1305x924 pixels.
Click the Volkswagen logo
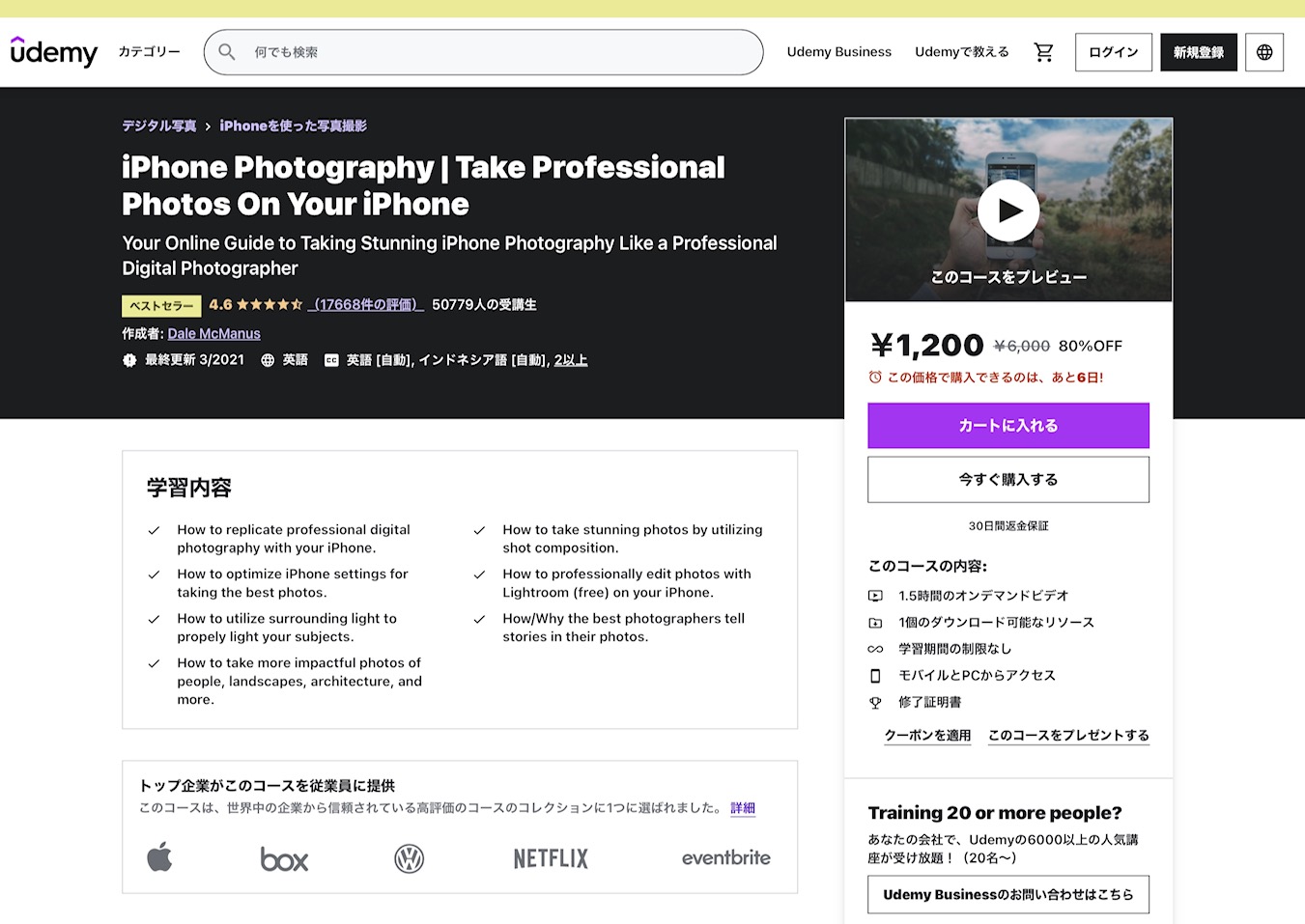pyautogui.click(x=410, y=858)
